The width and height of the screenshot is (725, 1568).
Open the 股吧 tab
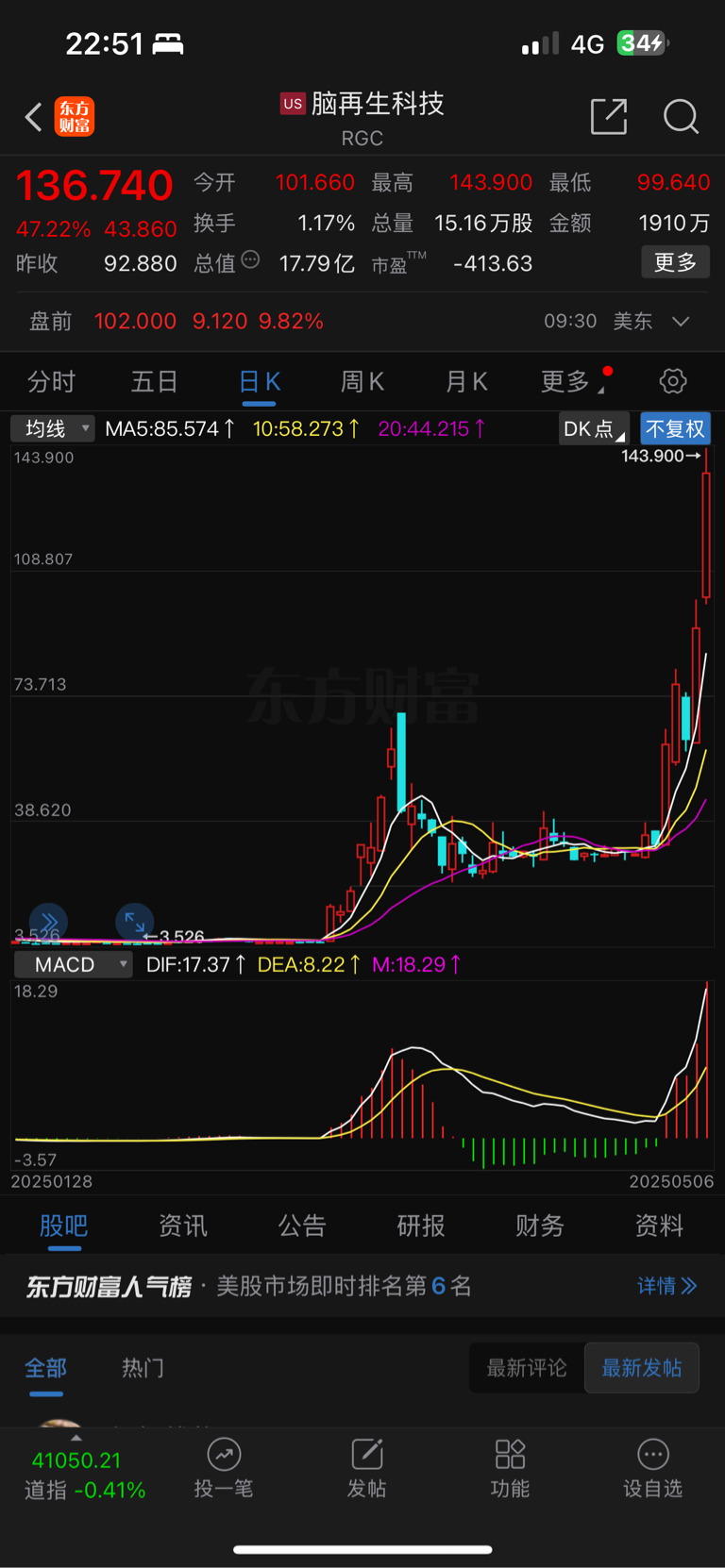64,1226
